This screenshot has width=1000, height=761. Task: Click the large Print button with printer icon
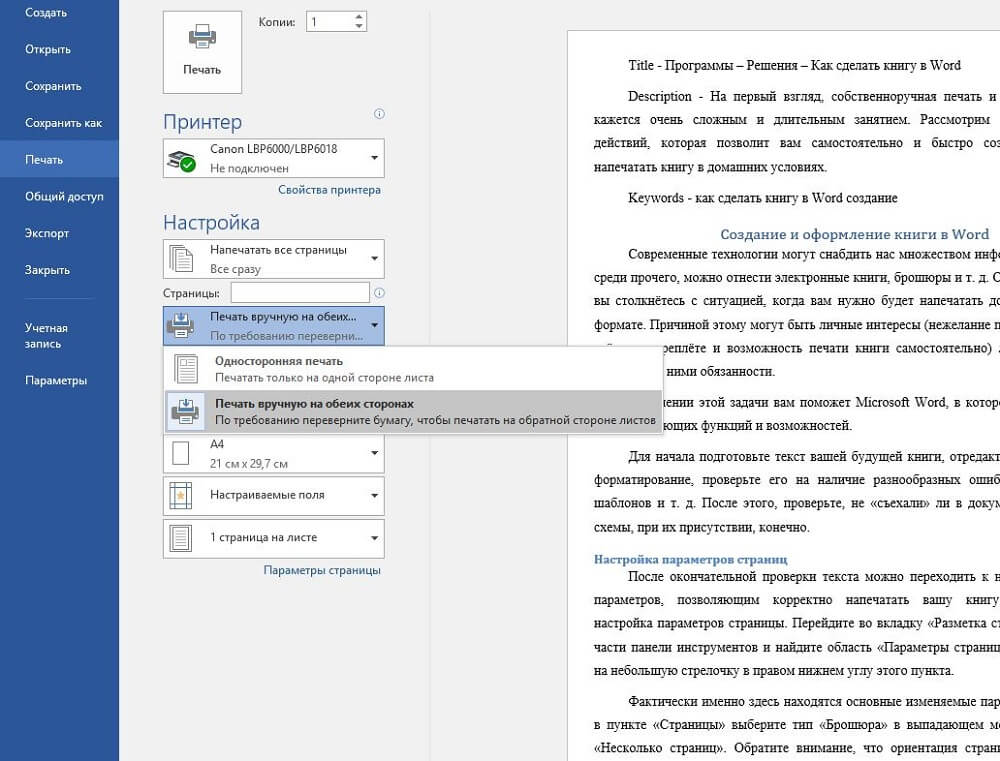tap(201, 51)
